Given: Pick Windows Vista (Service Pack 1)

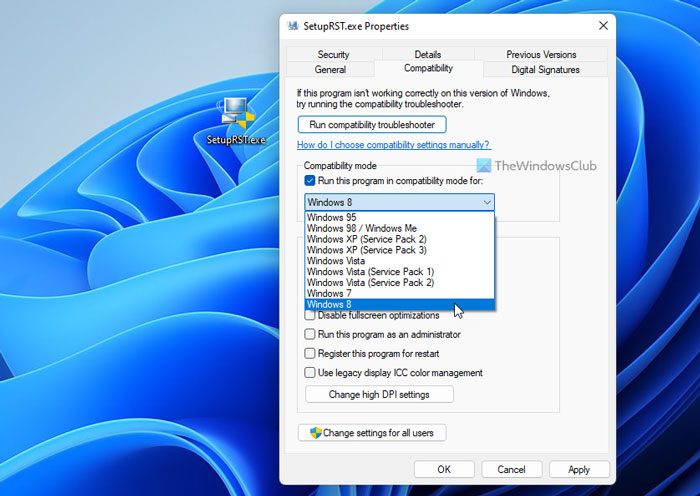Looking at the screenshot, I should click(x=400, y=271).
